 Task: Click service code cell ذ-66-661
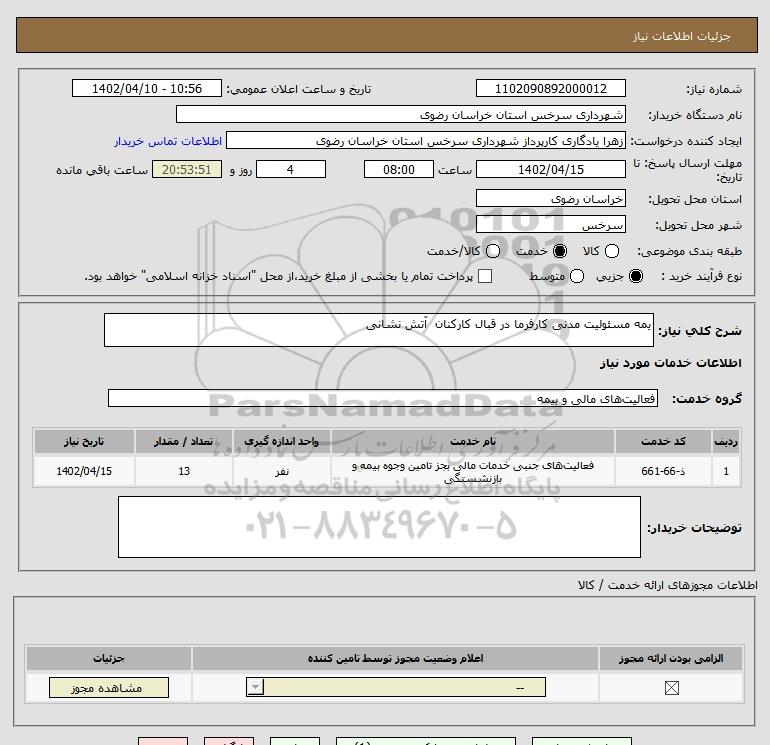coord(663,471)
